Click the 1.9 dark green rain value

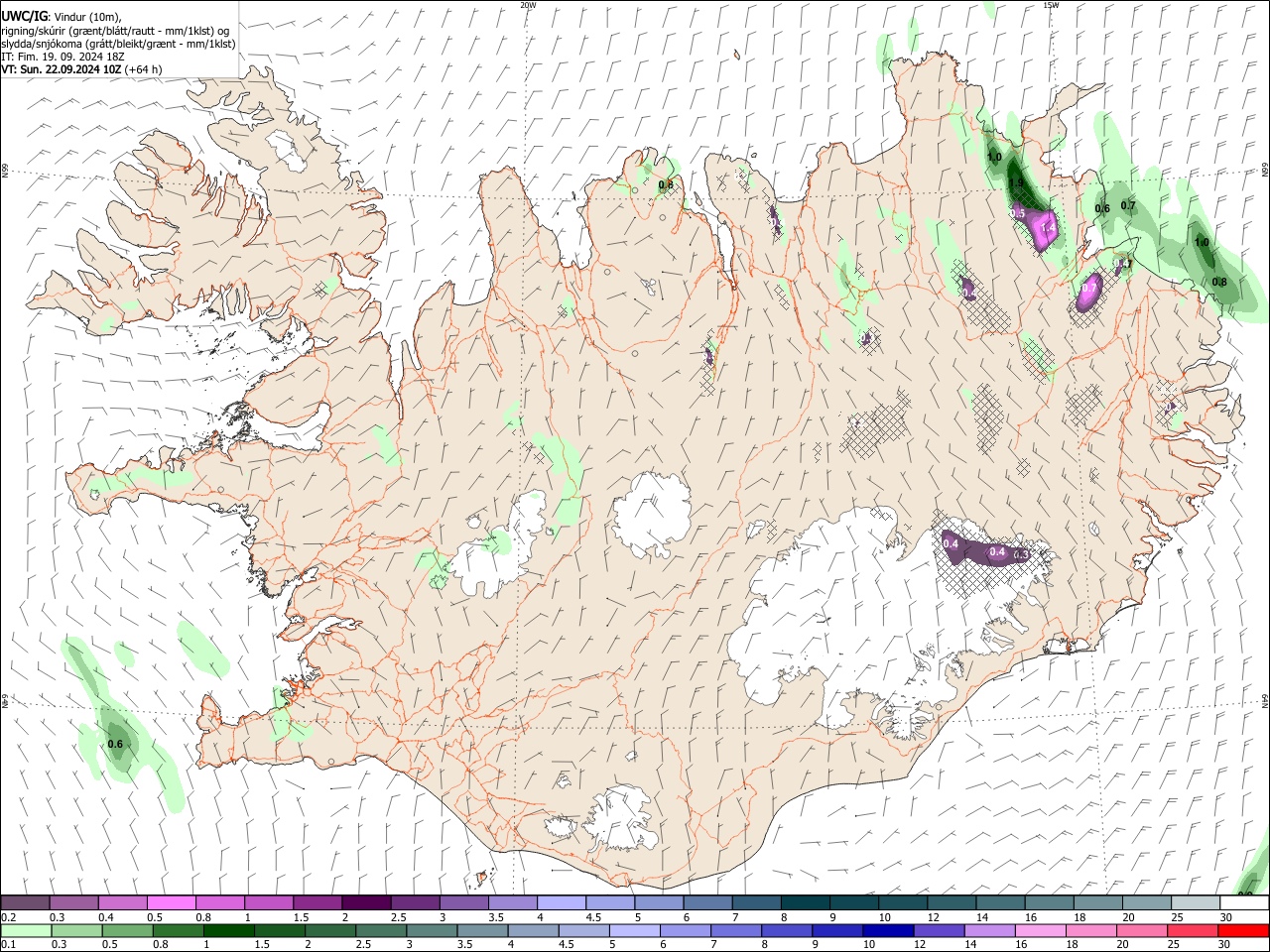pyautogui.click(x=1015, y=181)
